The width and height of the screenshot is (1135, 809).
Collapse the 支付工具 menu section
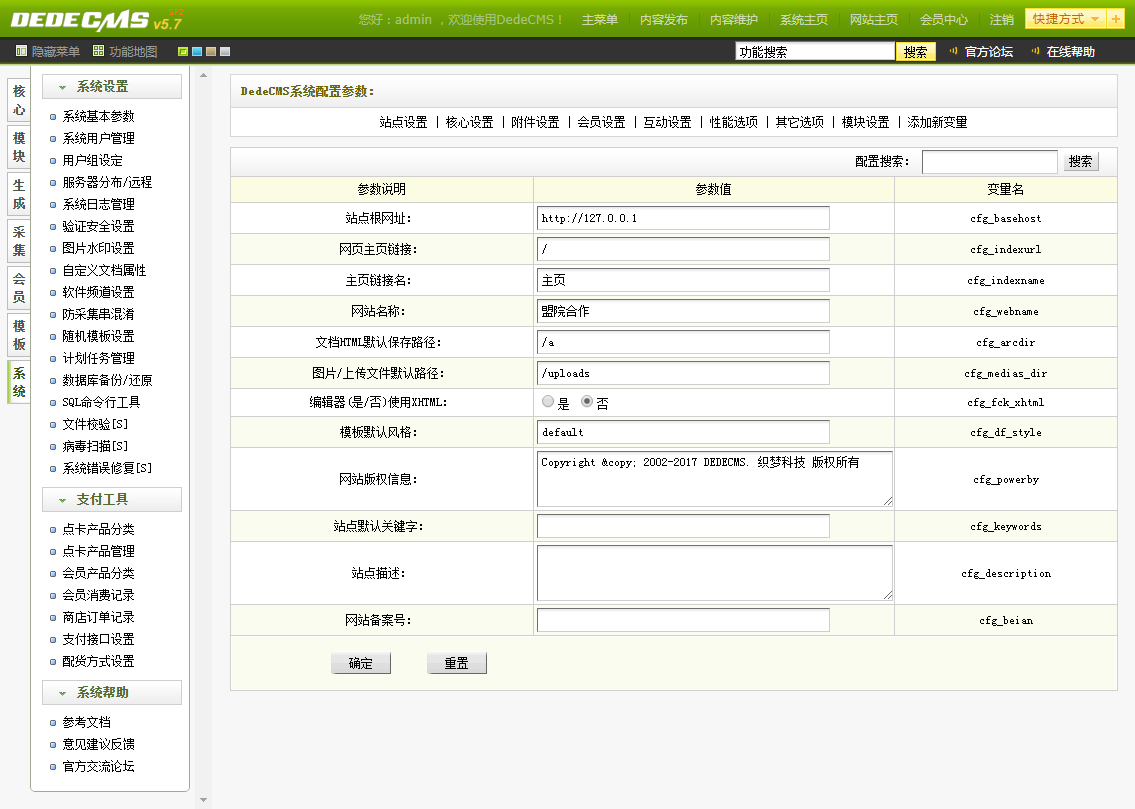pos(112,499)
